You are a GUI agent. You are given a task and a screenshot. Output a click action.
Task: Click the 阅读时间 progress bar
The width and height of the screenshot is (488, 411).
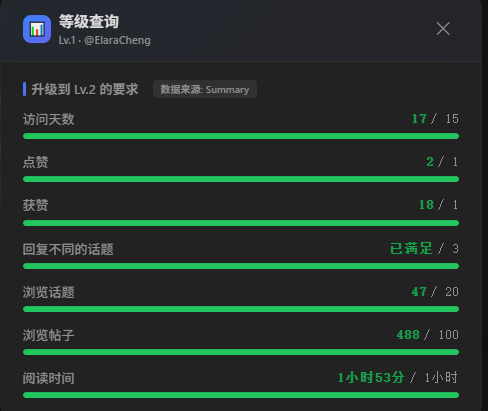[x=241, y=395]
